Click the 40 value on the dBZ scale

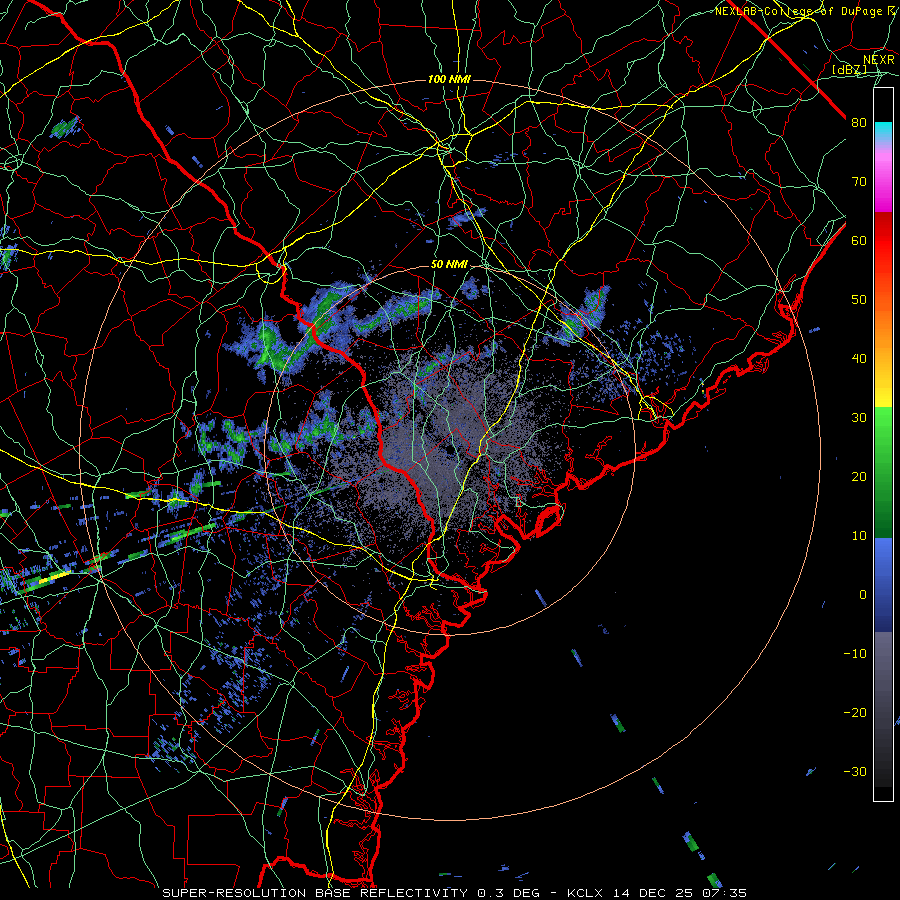point(859,359)
